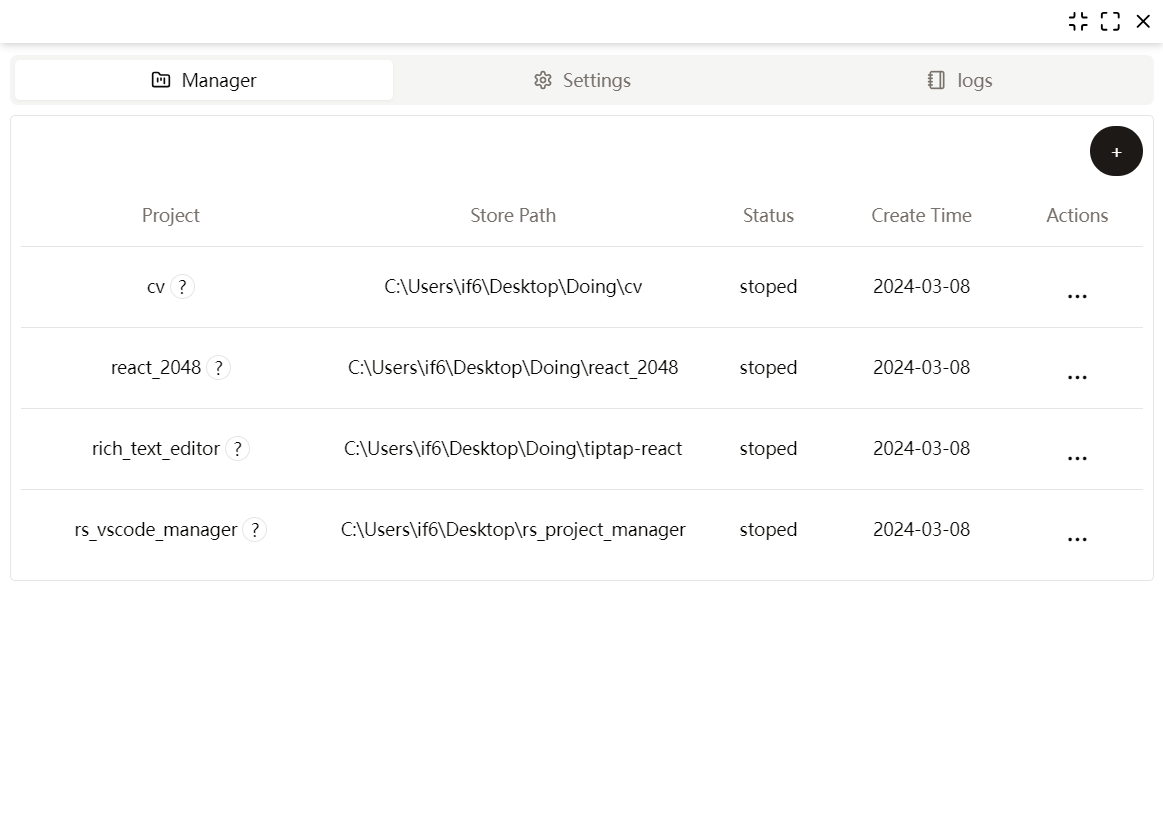Select the rs_vscode_manager project name
Image resolution: width=1163 pixels, height=836 pixels.
click(156, 530)
